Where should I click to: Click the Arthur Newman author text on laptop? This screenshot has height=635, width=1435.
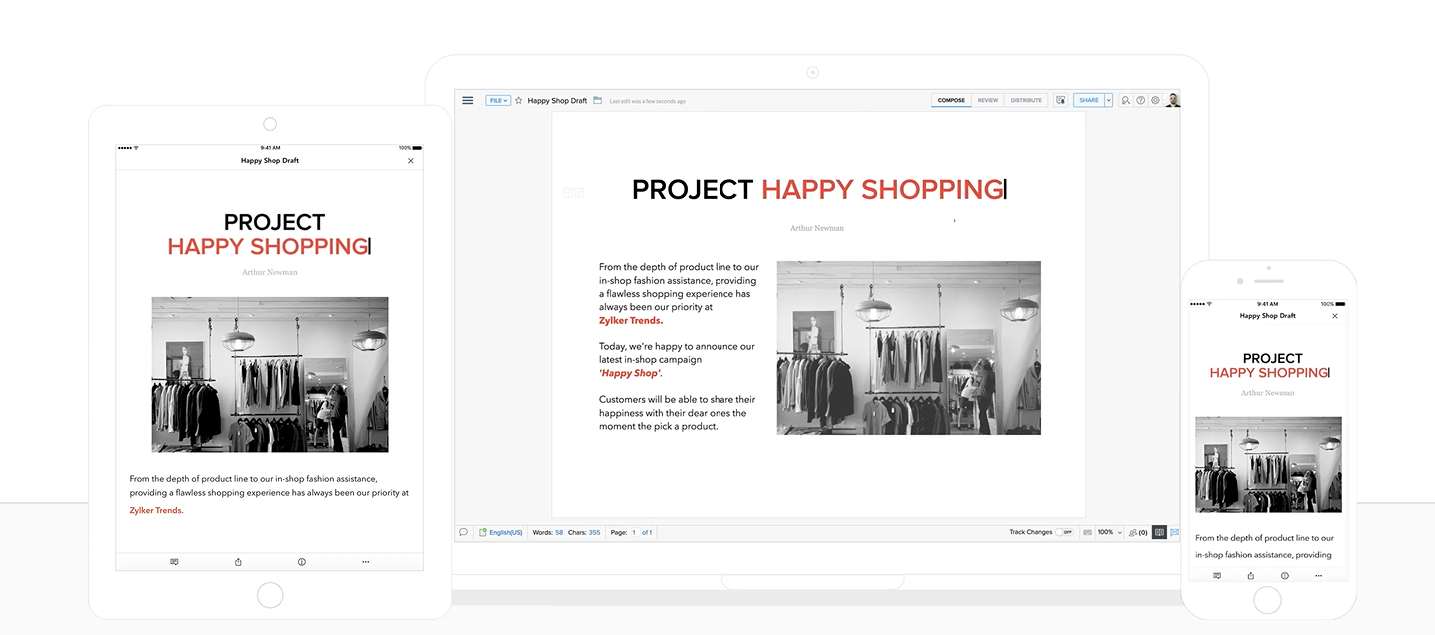point(817,228)
